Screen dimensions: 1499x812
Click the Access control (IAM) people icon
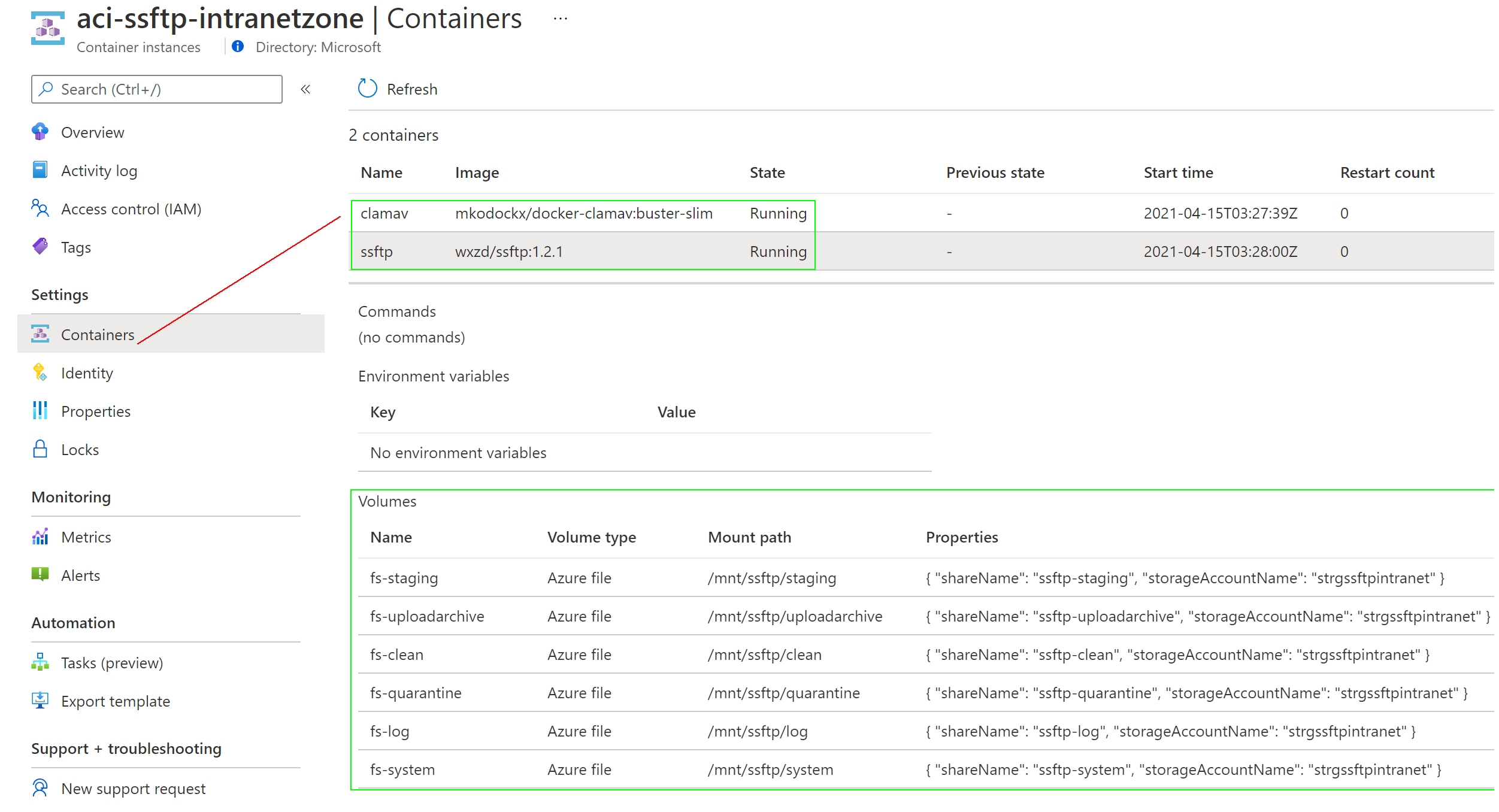coord(40,208)
